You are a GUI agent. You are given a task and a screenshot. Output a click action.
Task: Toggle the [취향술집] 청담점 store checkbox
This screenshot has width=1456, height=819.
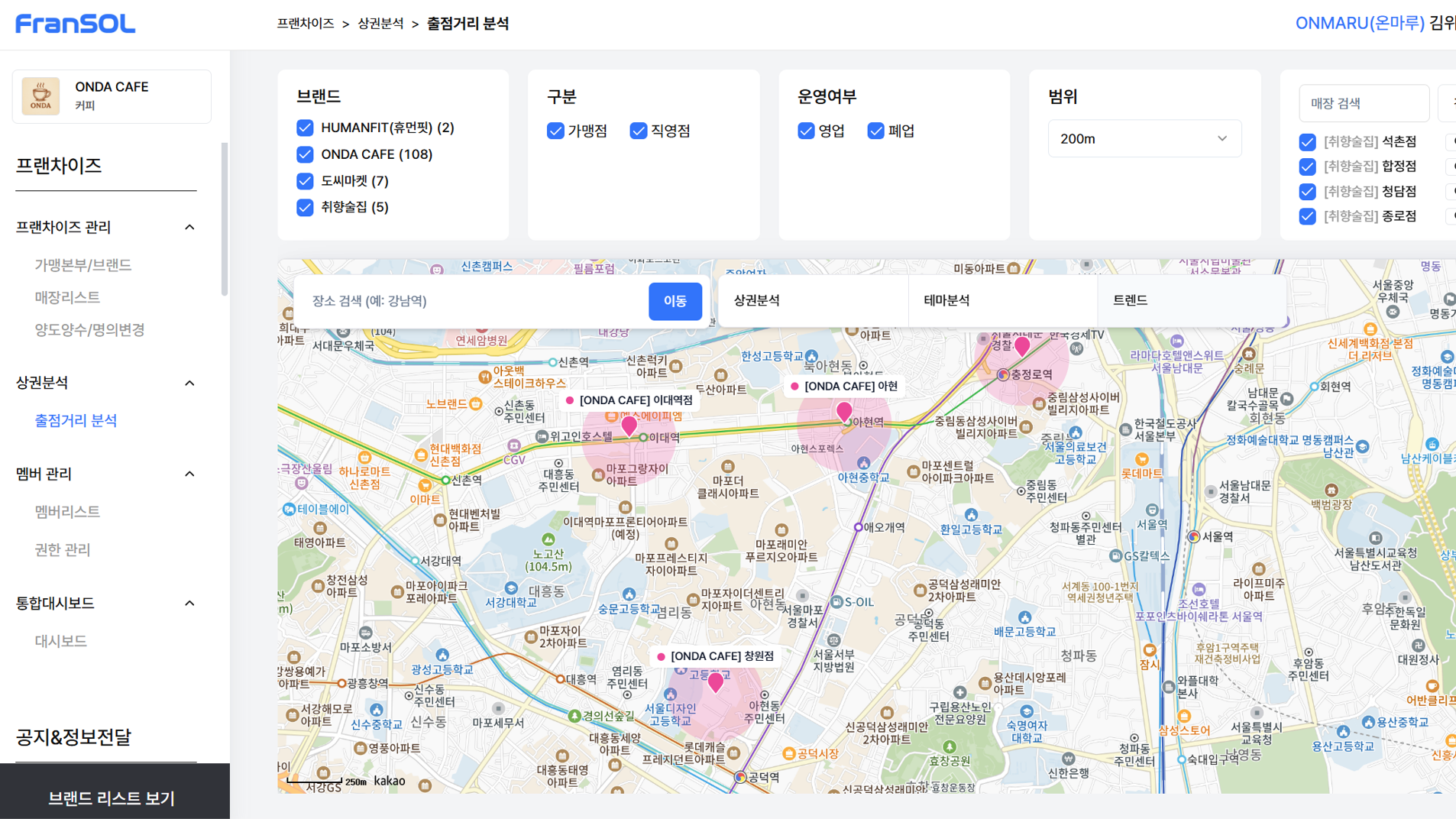tap(1308, 192)
